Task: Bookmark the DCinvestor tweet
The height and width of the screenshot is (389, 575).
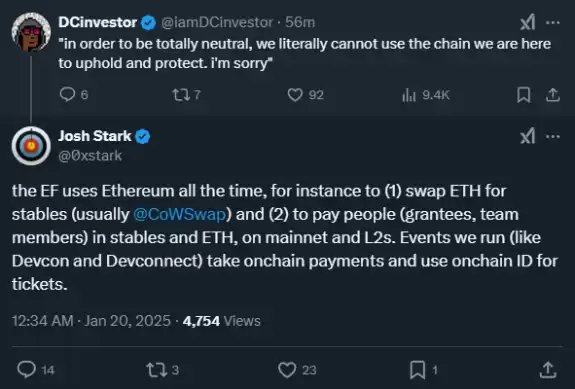Action: click(x=524, y=95)
